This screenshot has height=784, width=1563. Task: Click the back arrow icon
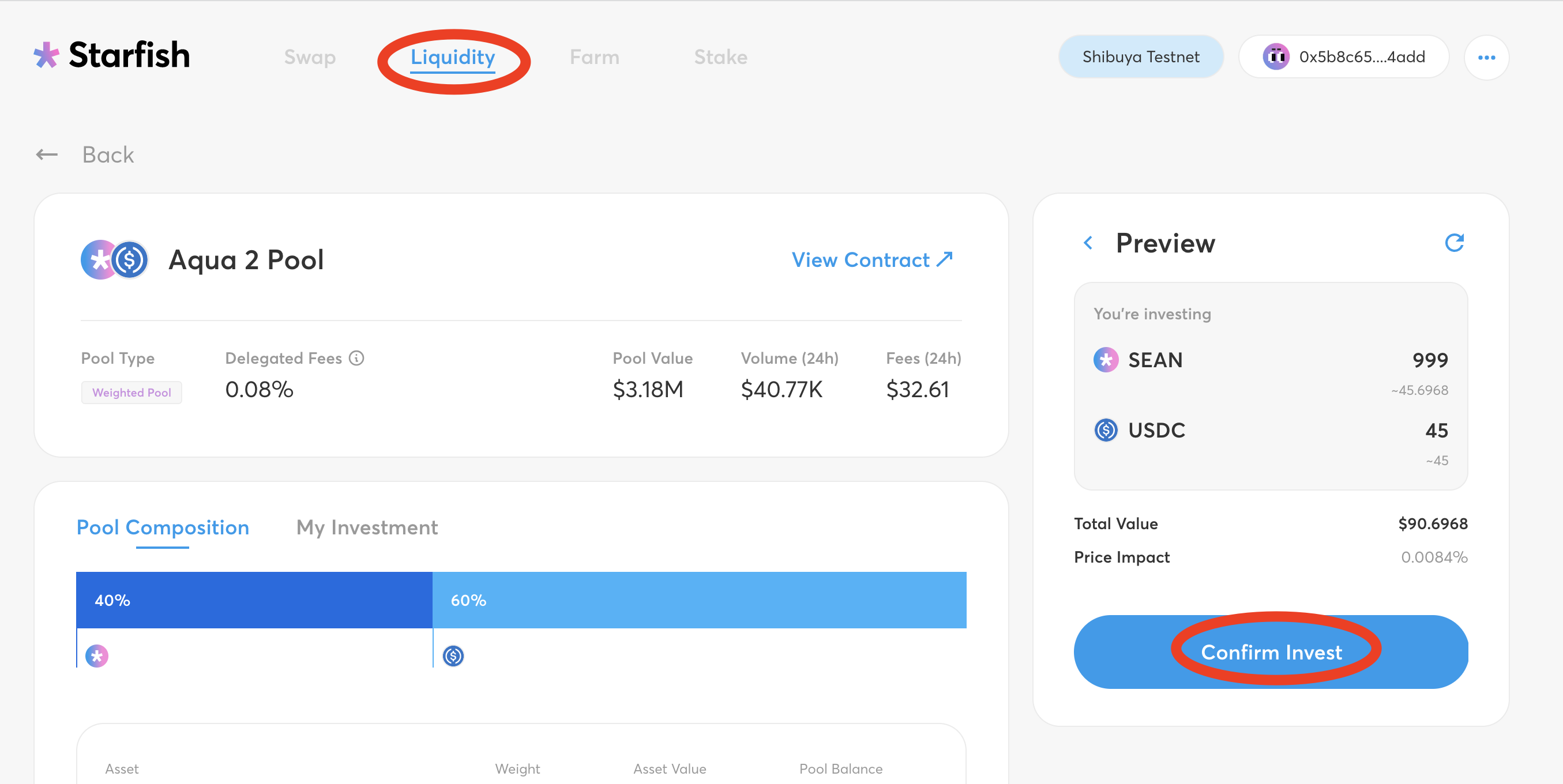(47, 154)
